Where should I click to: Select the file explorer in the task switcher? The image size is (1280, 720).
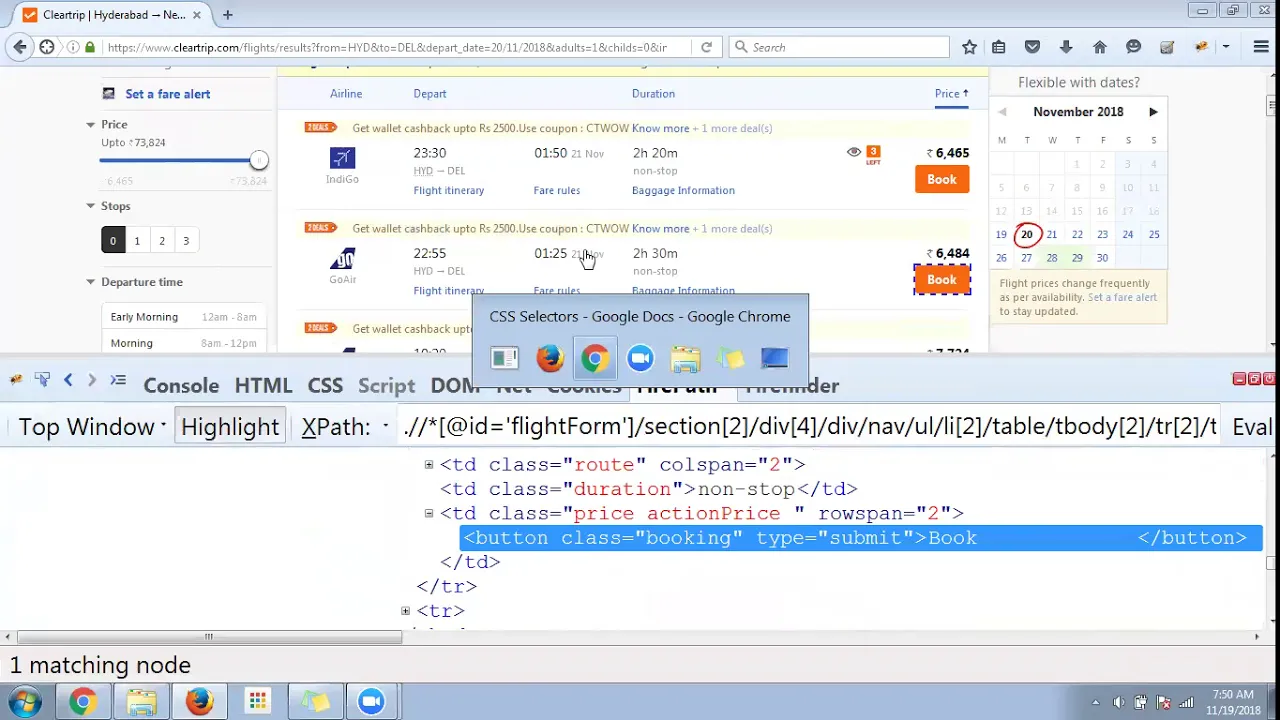(685, 358)
